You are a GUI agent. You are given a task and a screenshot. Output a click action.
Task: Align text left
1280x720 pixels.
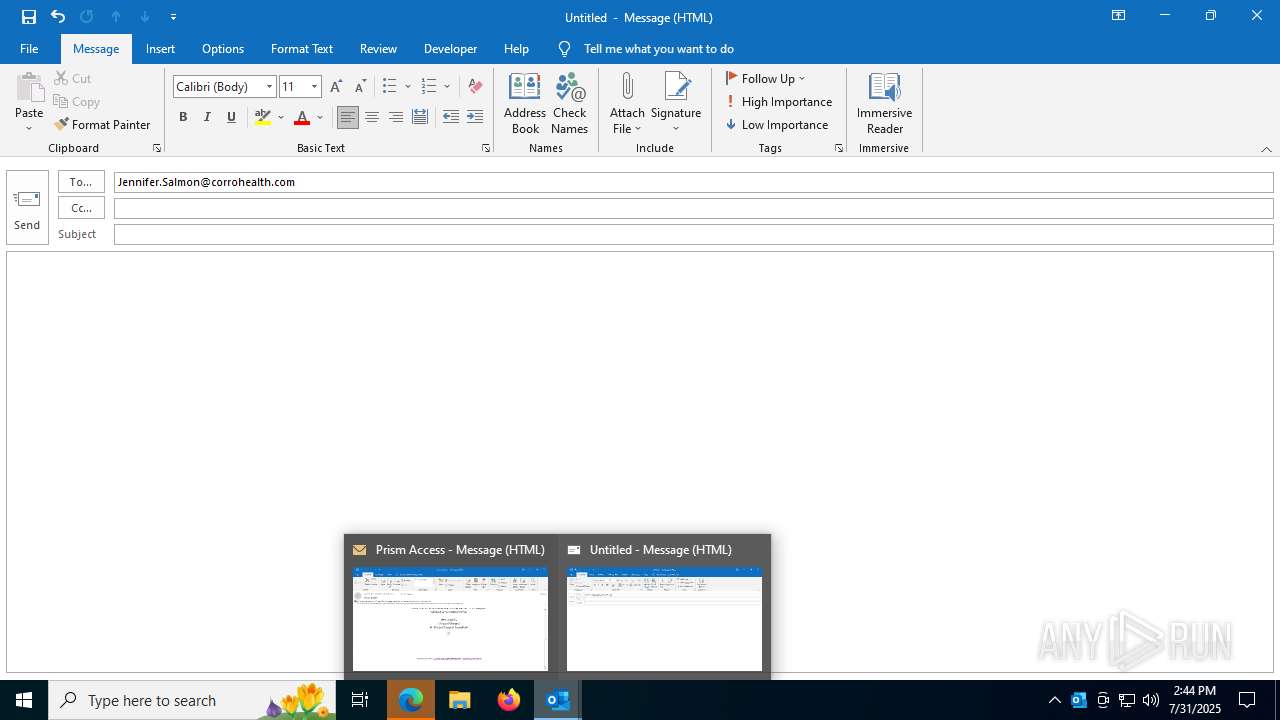pos(348,117)
